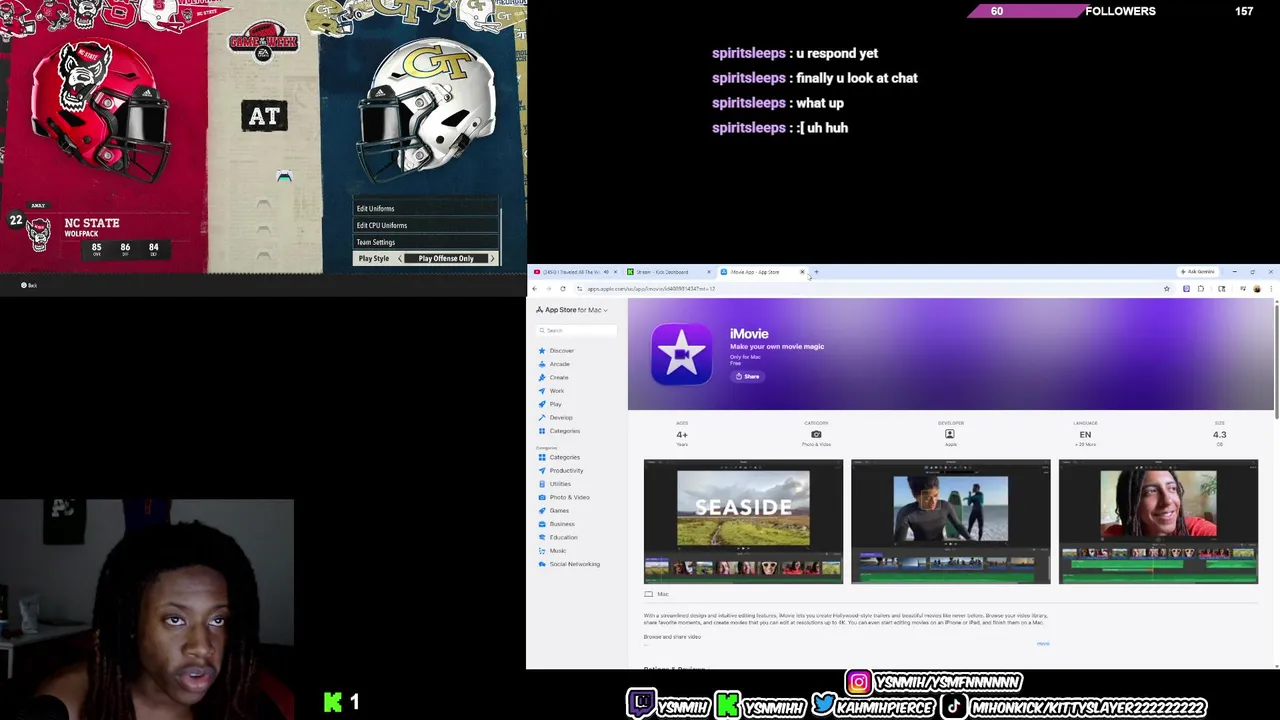Click the iMovie app icon

pos(681,354)
